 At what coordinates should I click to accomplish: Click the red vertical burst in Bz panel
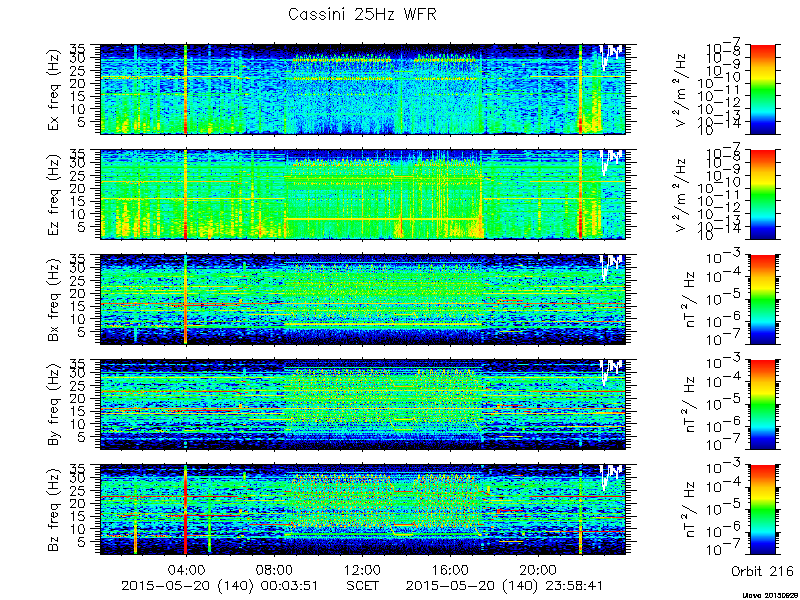click(186, 510)
